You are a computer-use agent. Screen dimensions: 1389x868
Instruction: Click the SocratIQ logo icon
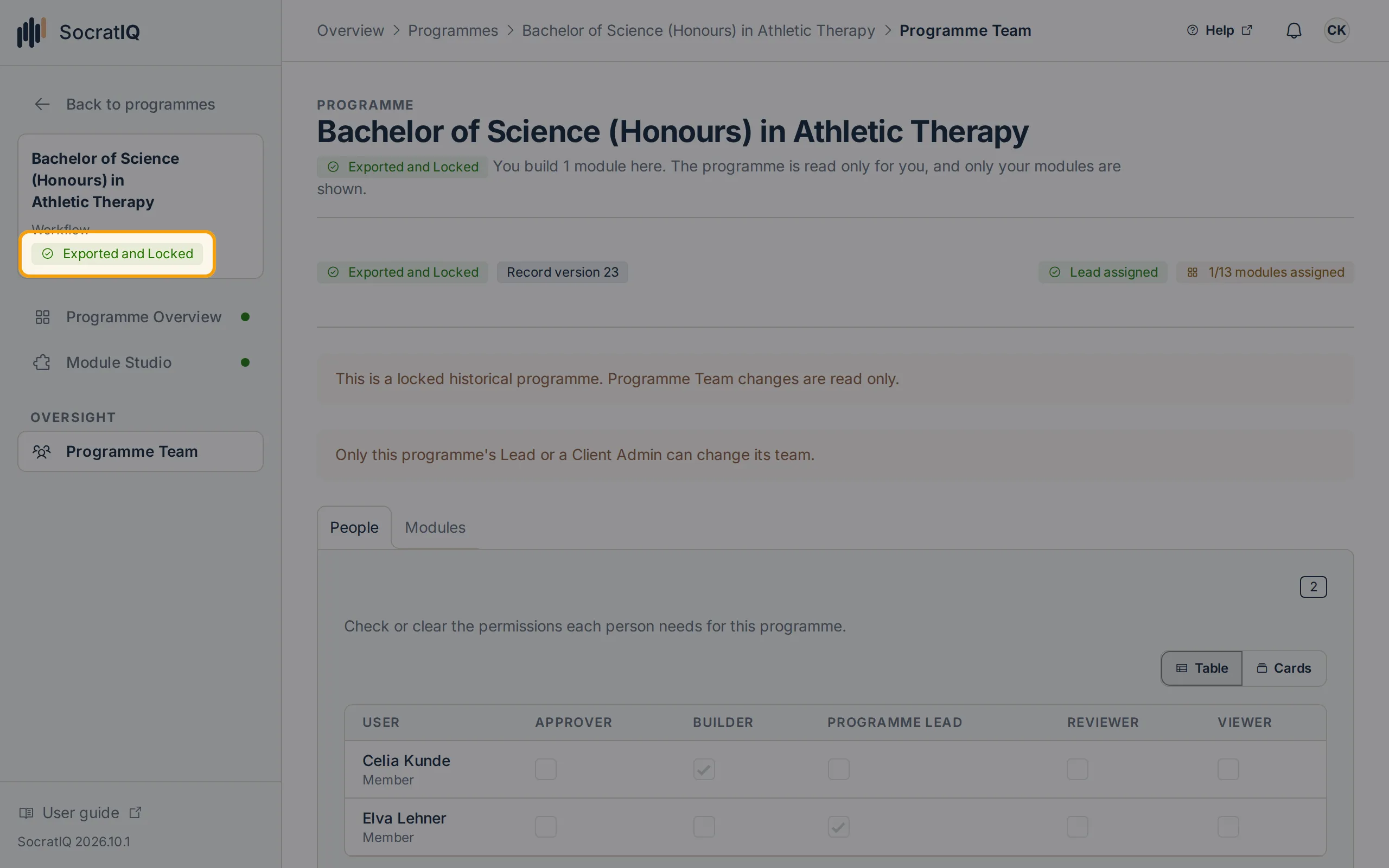31,32
